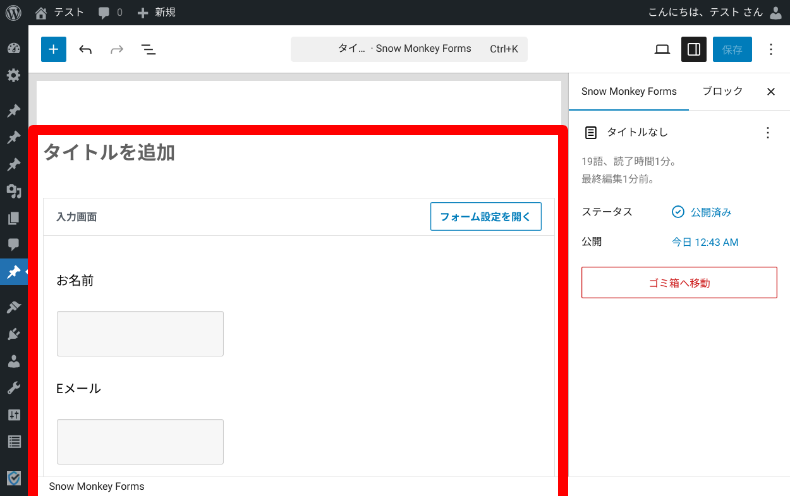Image resolution: width=790 pixels, height=496 pixels.
Task: Open the laptop preview view icon
Action: (662, 49)
